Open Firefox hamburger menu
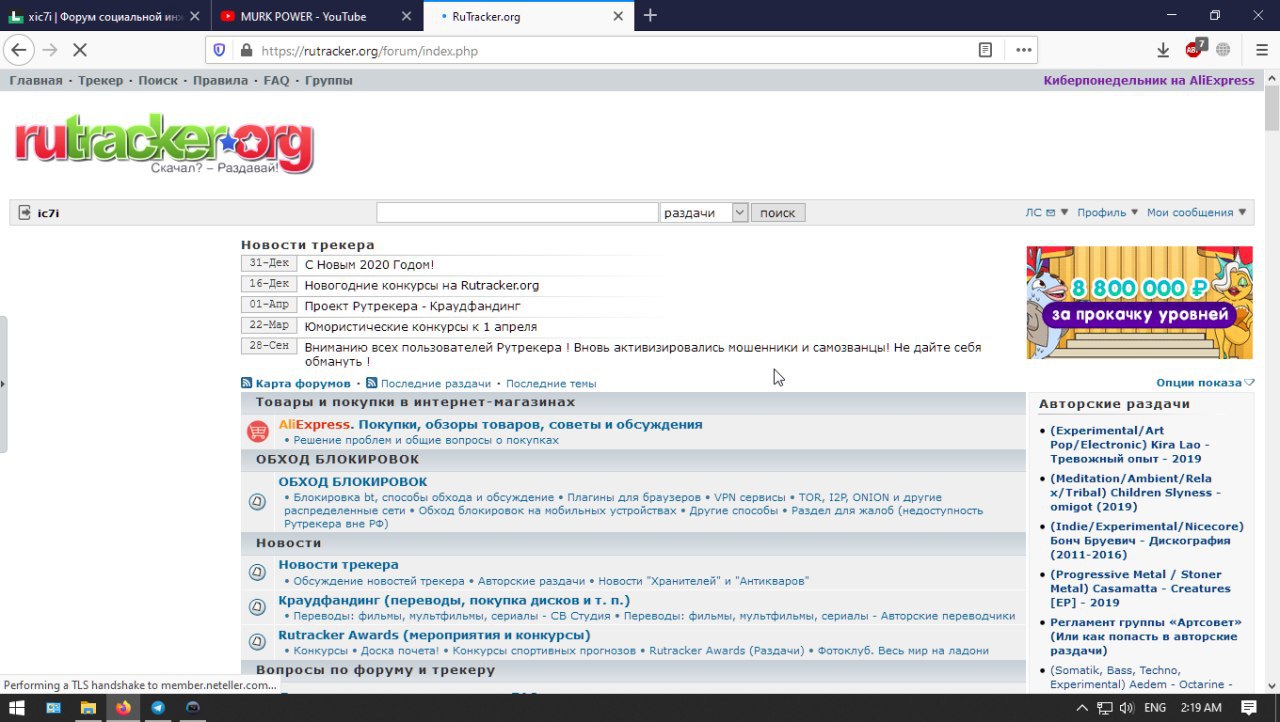1280x722 pixels. click(x=1262, y=50)
